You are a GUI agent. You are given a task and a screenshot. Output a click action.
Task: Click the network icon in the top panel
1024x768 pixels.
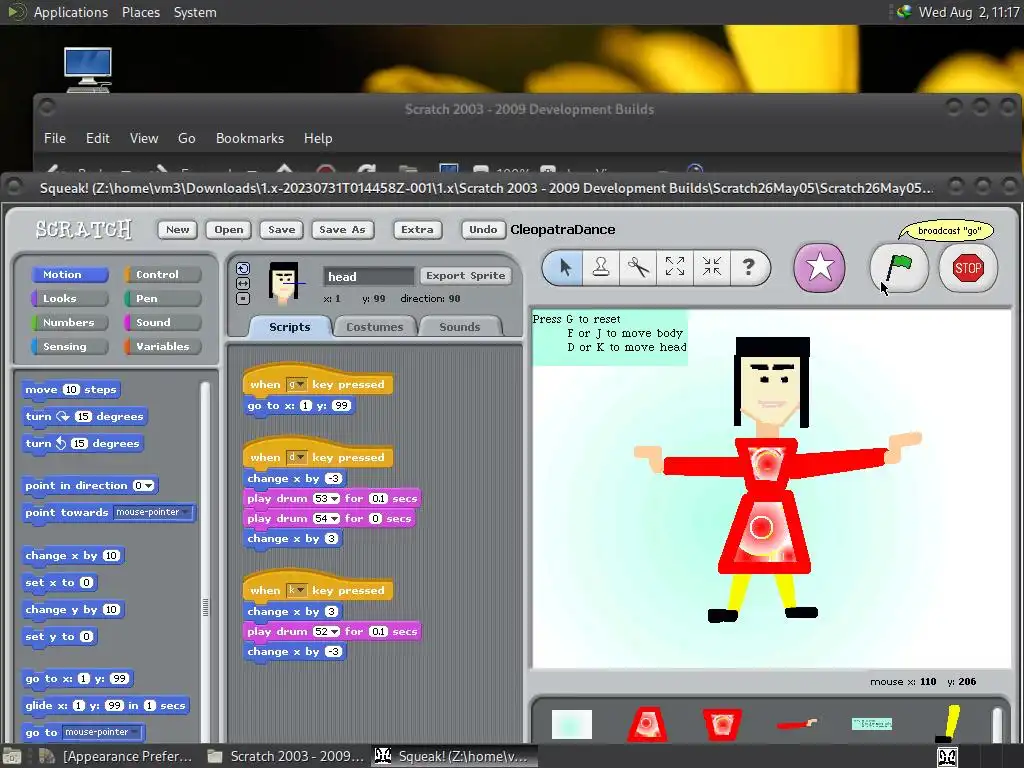(x=904, y=12)
